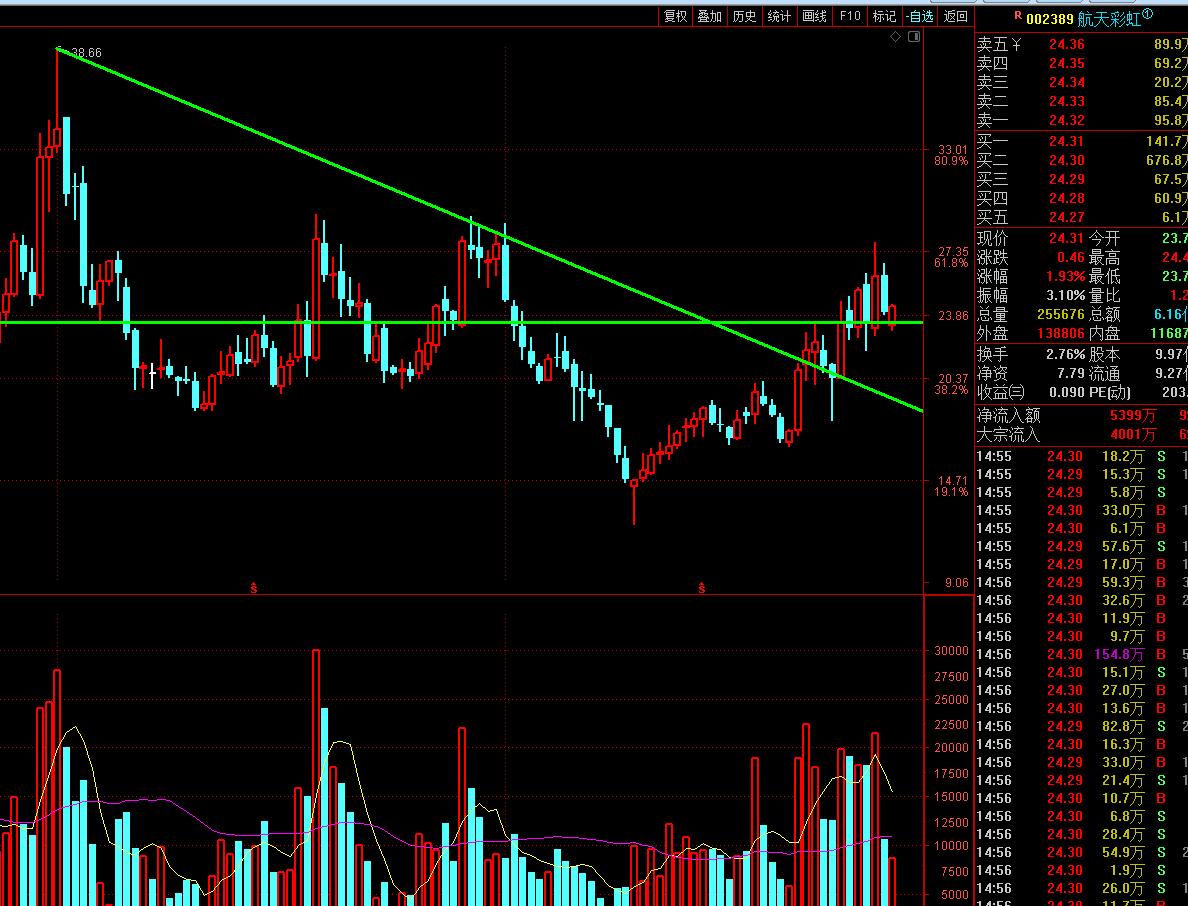Click the 33.01 price axis label
Viewport: 1188px width, 906px height.
[x=952, y=150]
